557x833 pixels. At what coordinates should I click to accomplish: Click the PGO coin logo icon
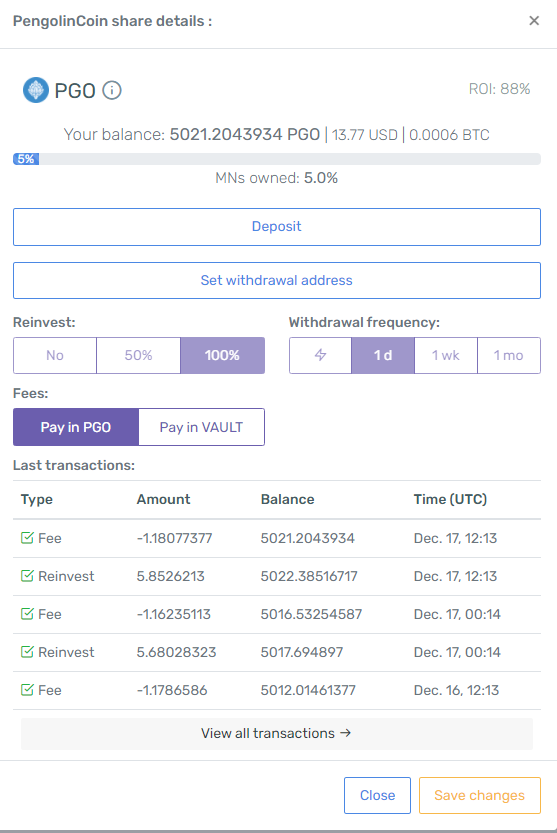36,90
